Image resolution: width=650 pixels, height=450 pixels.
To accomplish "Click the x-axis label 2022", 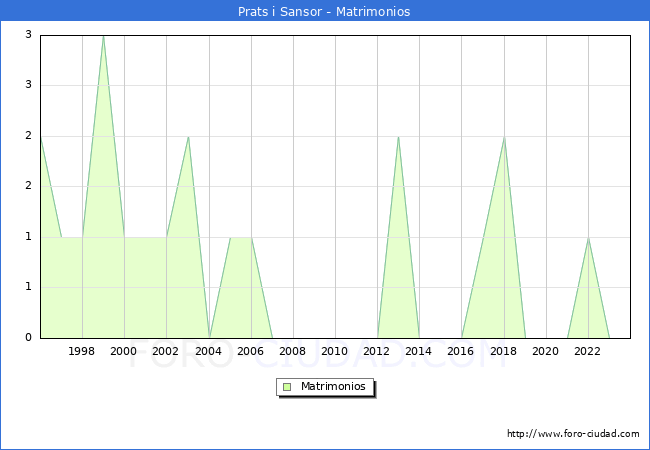I will pos(587,351).
